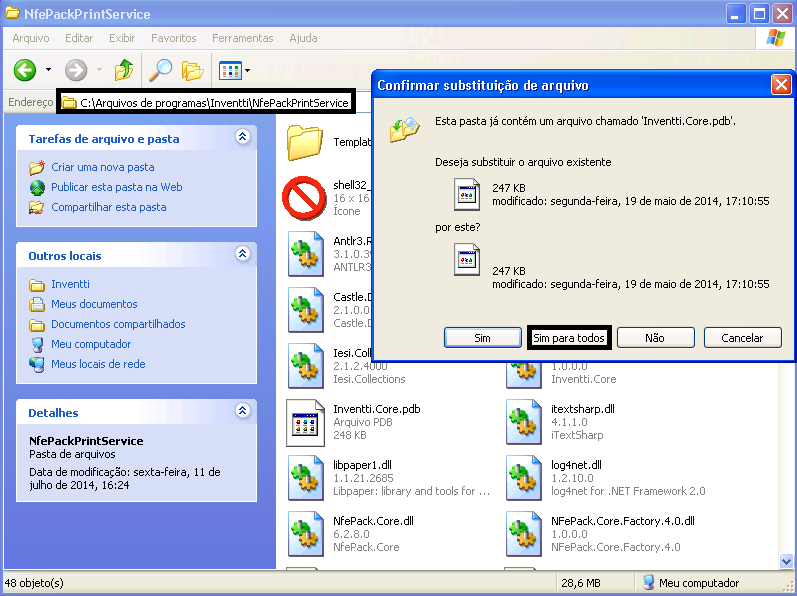
Task: Collapse the Tarefas de arquivo e pasta panel
Action: (242, 138)
